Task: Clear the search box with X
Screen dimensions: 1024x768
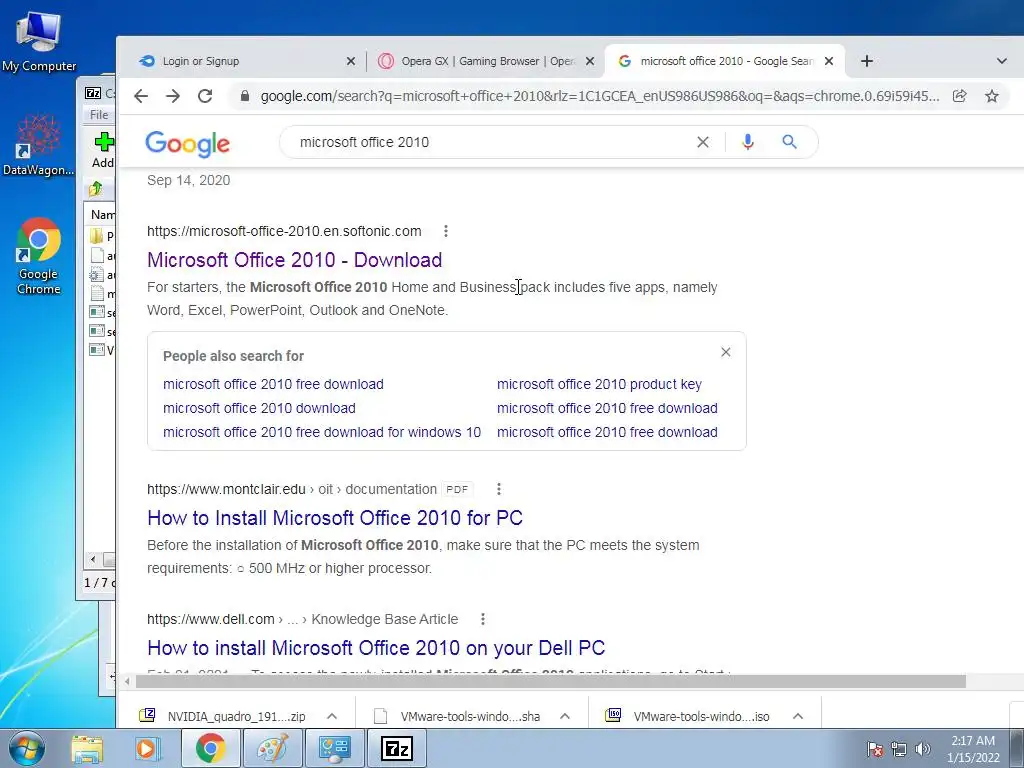Action: (703, 142)
